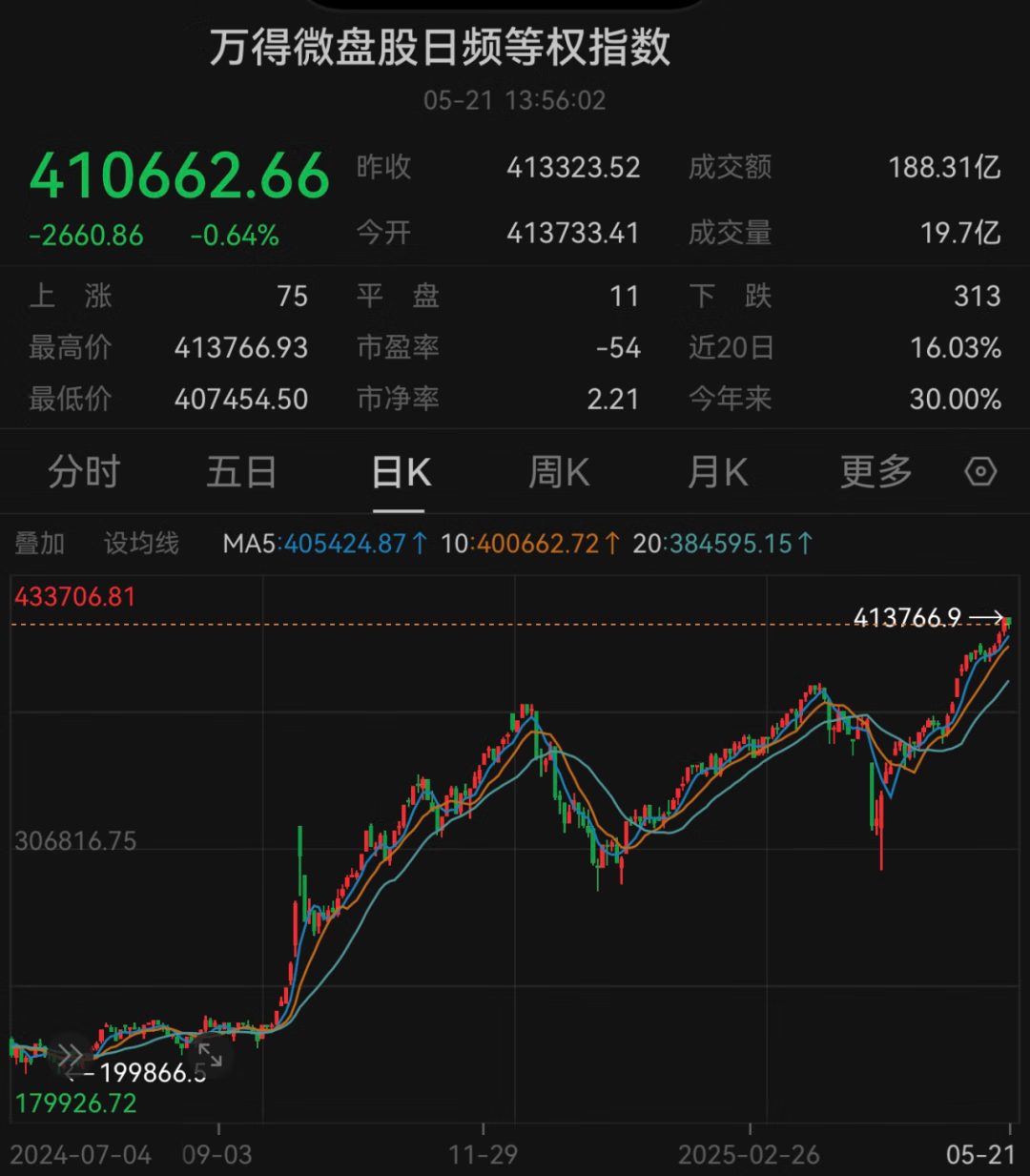Screen dimensions: 1030x1176
Task: Open the 月K chart tab
Action: 718,472
